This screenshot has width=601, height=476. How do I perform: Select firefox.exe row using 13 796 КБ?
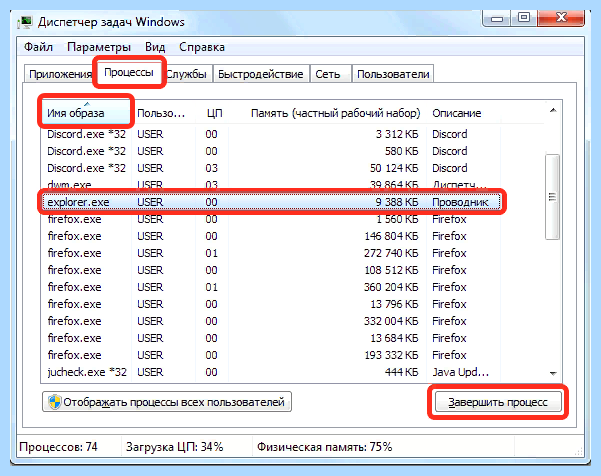tap(271, 304)
